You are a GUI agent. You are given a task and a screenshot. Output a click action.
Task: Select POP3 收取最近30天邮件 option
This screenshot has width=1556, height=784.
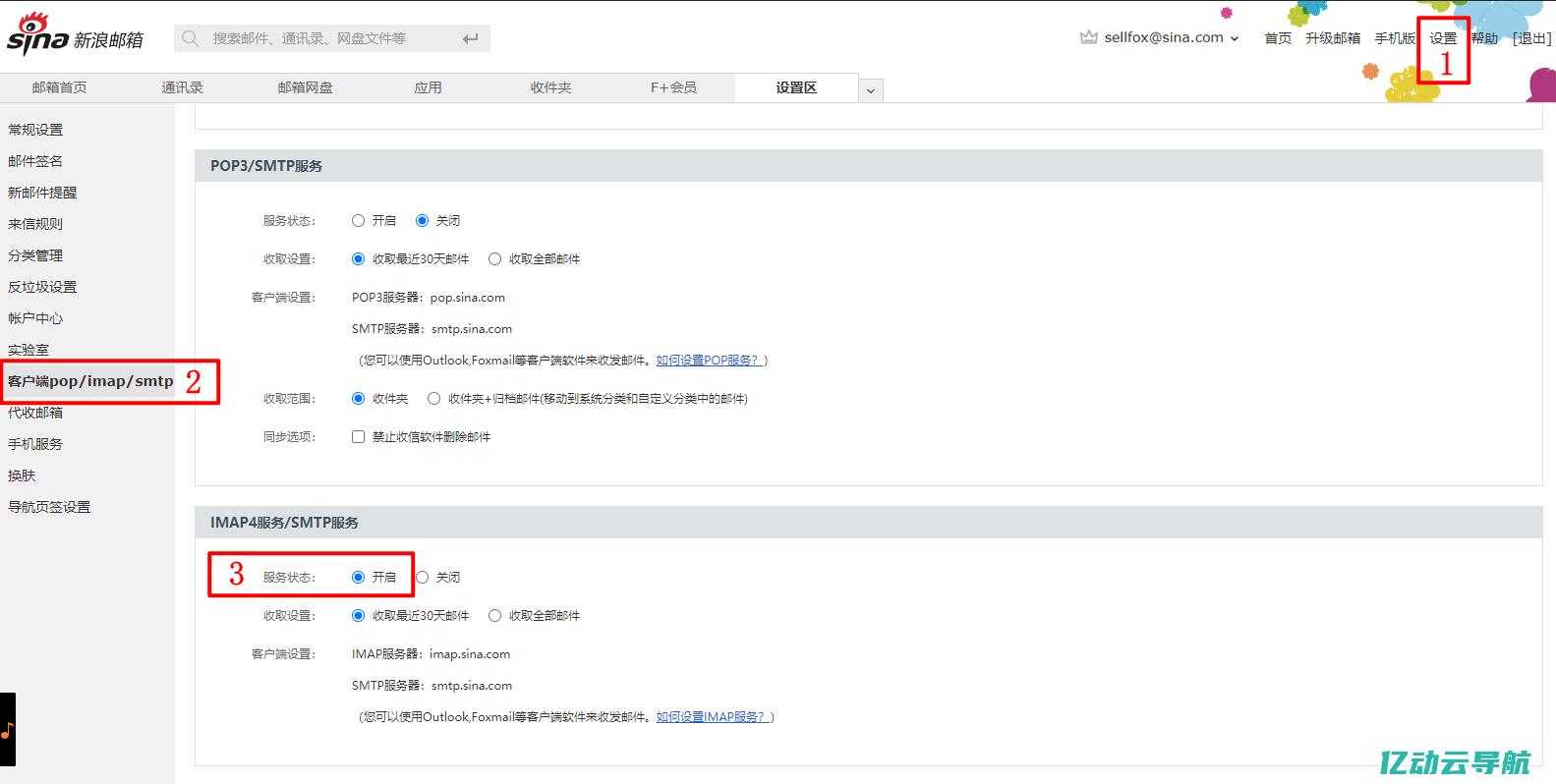359,259
